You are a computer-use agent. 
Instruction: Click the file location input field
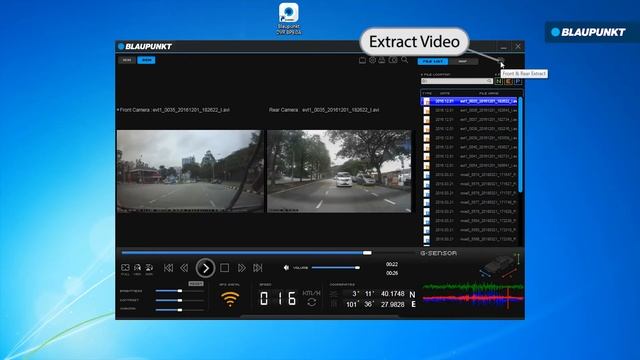(457, 81)
